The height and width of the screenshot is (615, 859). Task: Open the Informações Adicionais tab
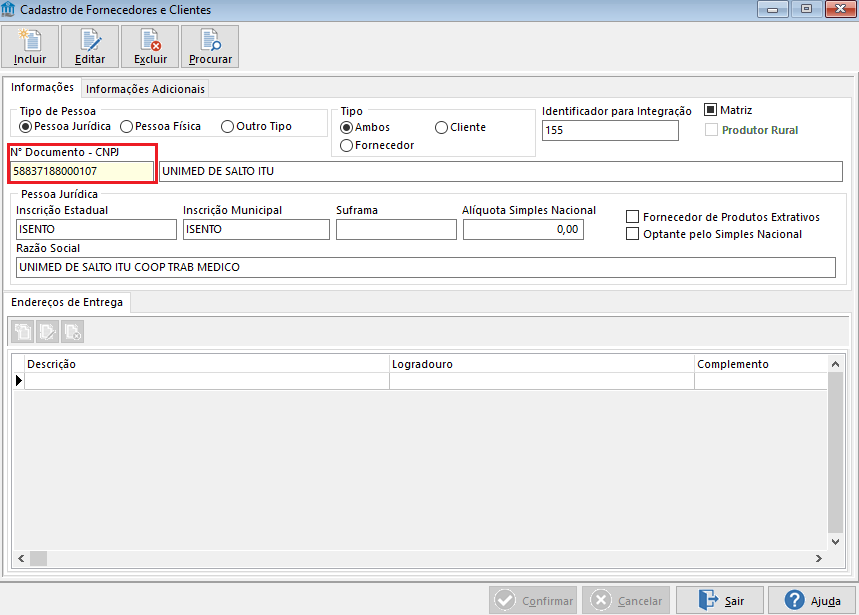(145, 89)
